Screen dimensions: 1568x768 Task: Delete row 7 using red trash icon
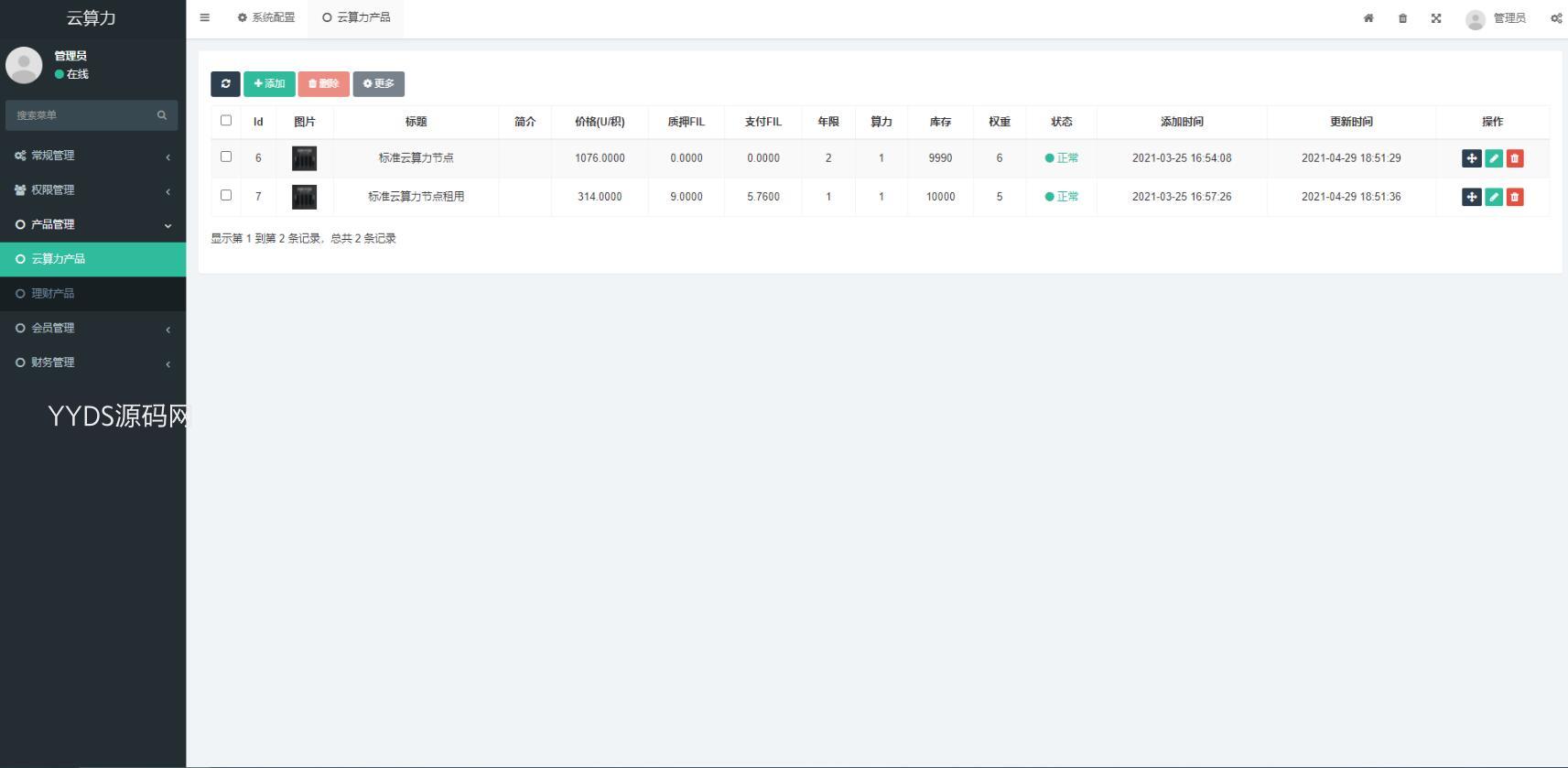click(1515, 197)
